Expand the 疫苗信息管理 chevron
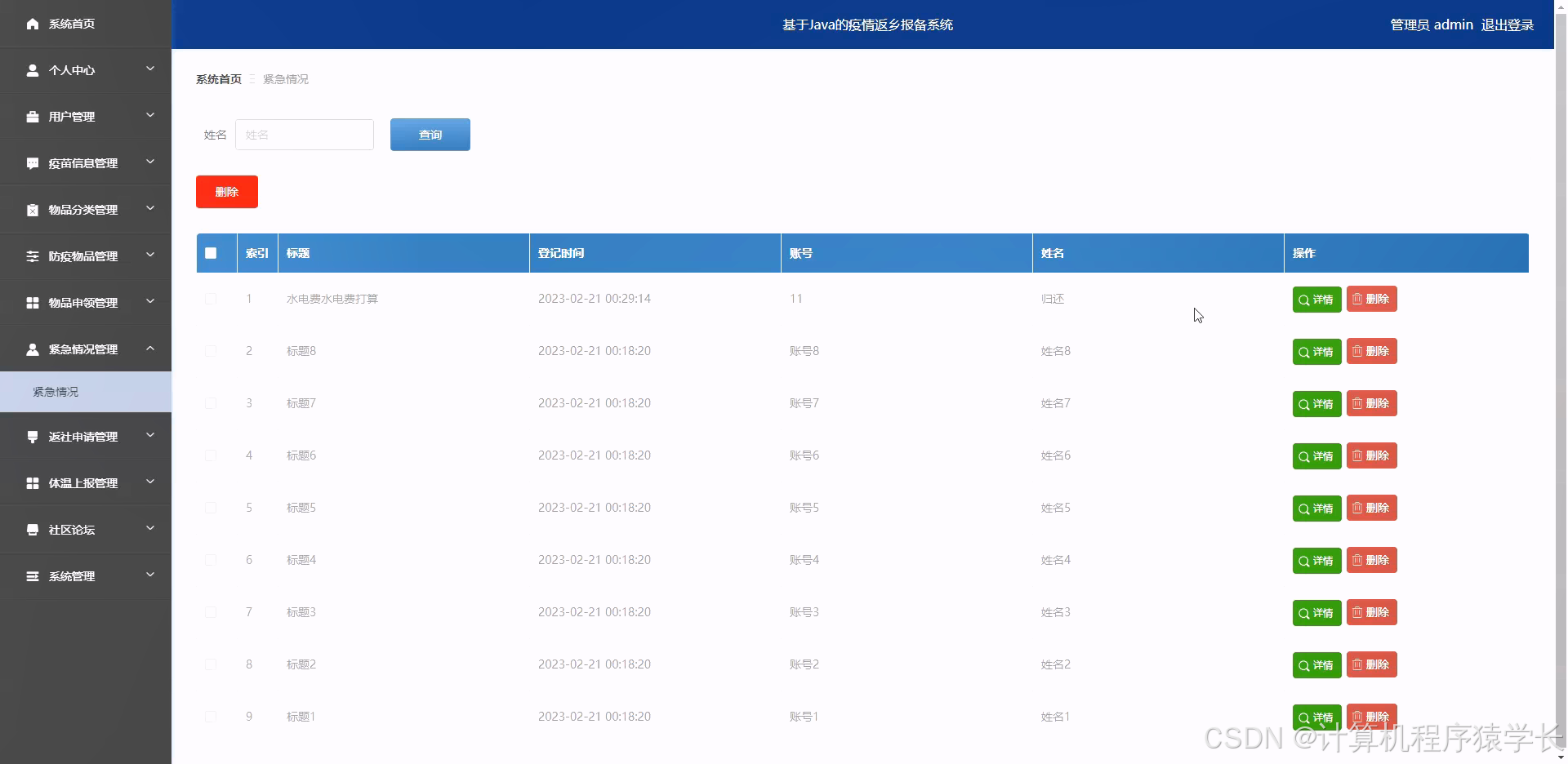Screen dimensions: 1568x764 coord(150,162)
